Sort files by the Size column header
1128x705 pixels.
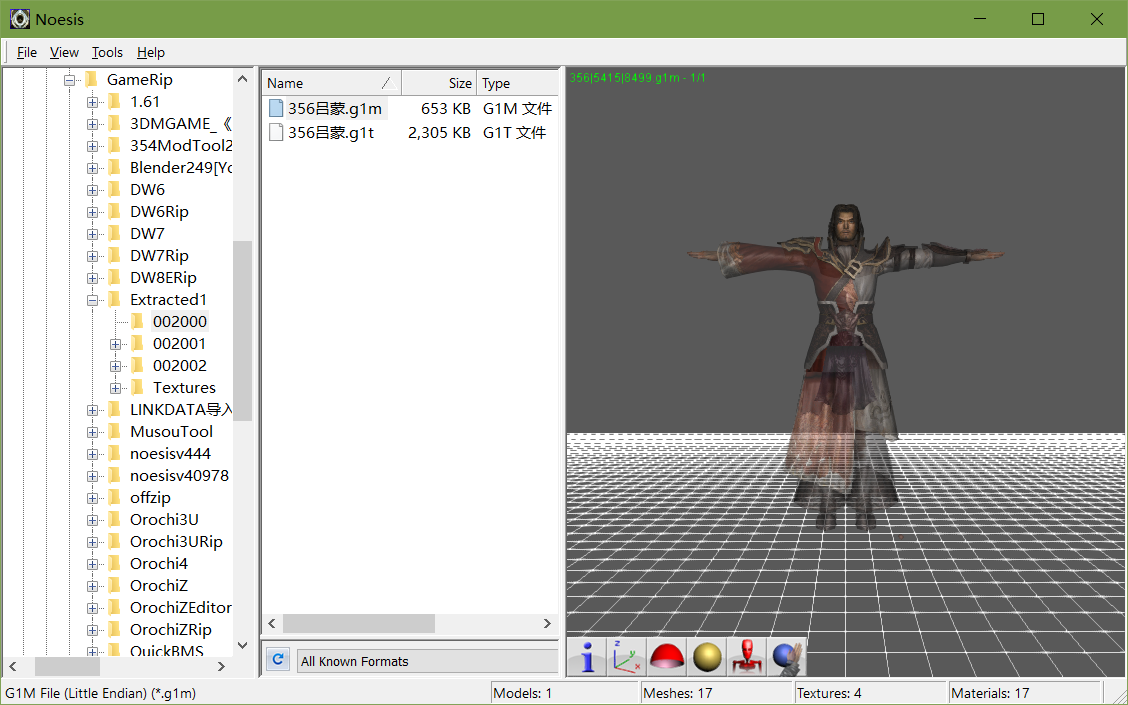click(439, 83)
